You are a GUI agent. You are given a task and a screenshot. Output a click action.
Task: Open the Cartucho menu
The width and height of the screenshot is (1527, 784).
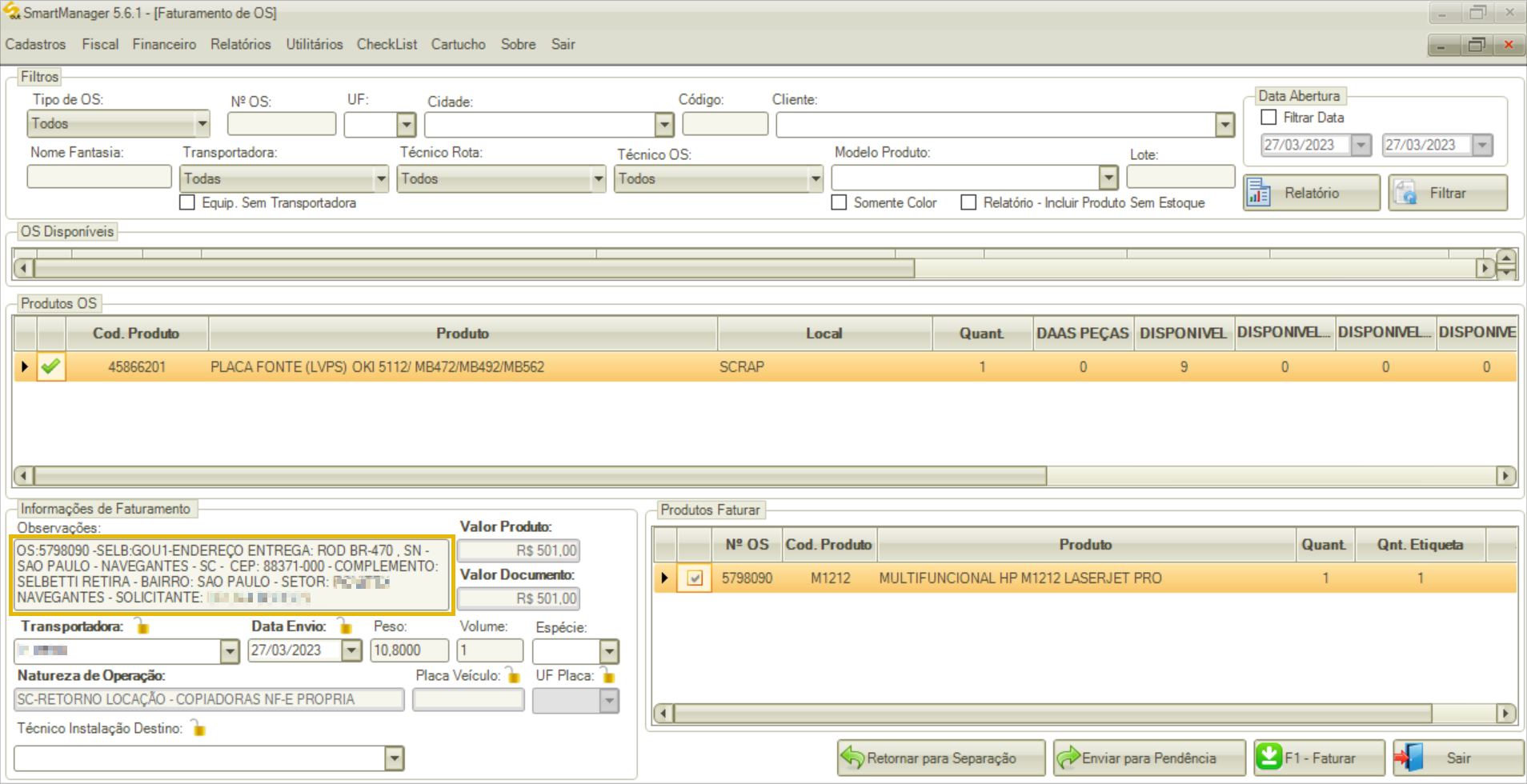pyautogui.click(x=459, y=44)
